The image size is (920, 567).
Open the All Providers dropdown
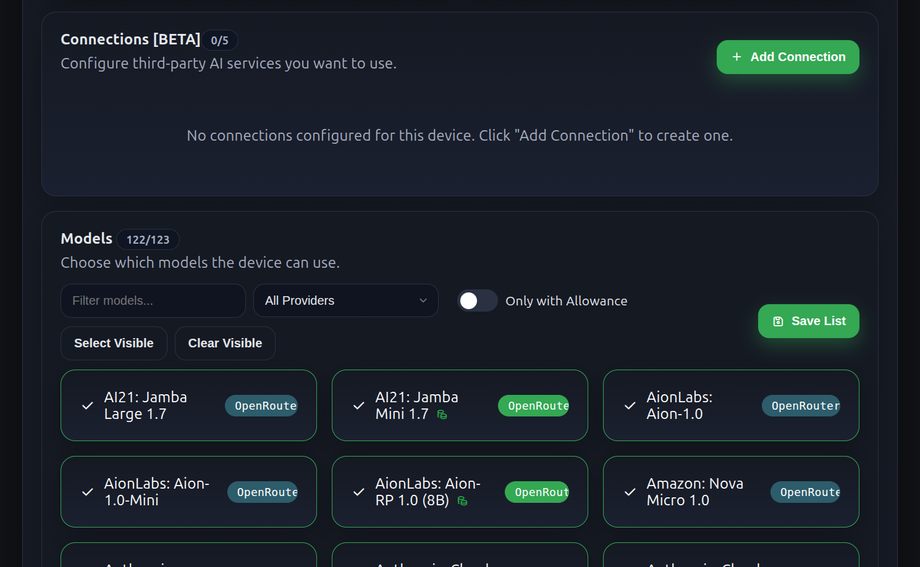[345, 301]
